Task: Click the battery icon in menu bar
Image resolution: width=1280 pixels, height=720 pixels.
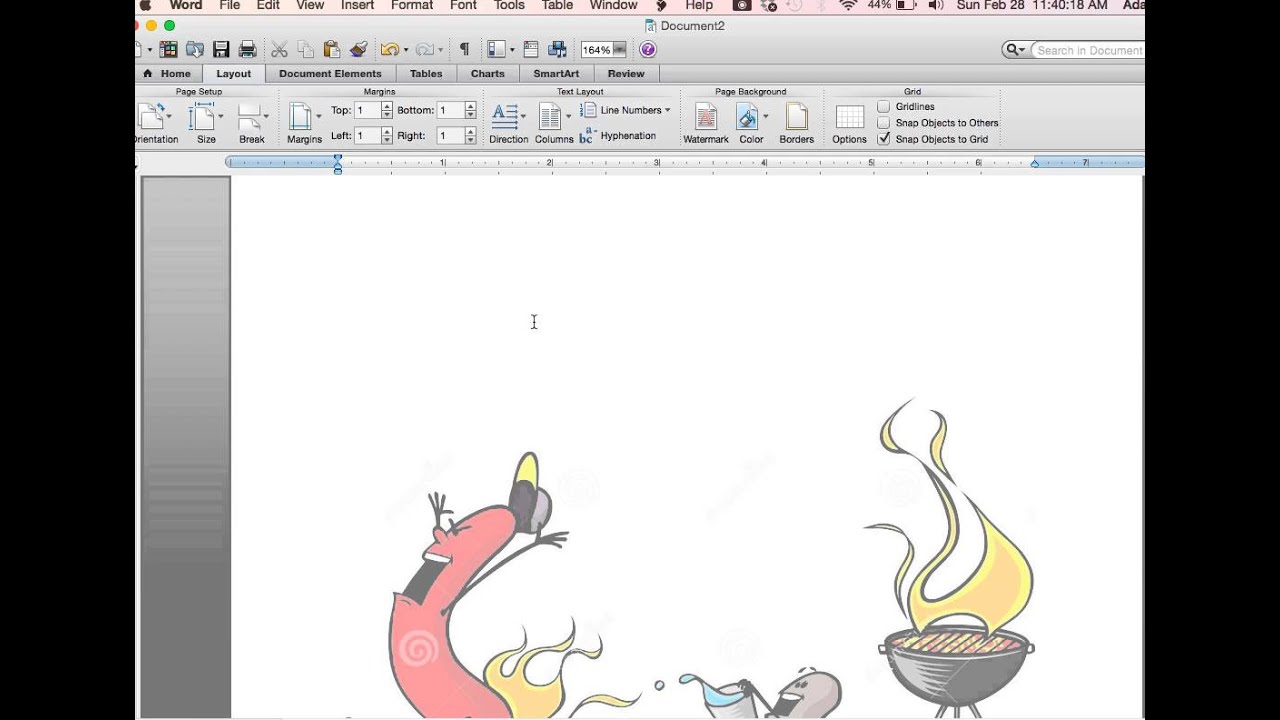Action: point(908,6)
